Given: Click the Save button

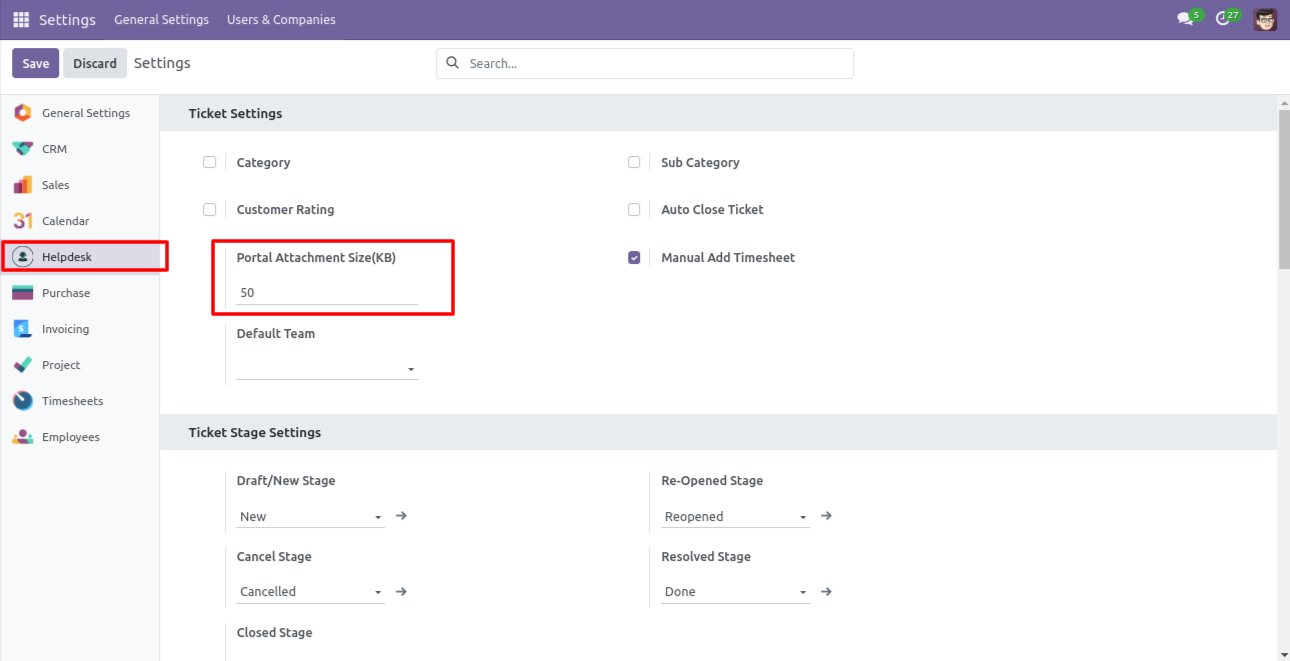Looking at the screenshot, I should coord(36,63).
